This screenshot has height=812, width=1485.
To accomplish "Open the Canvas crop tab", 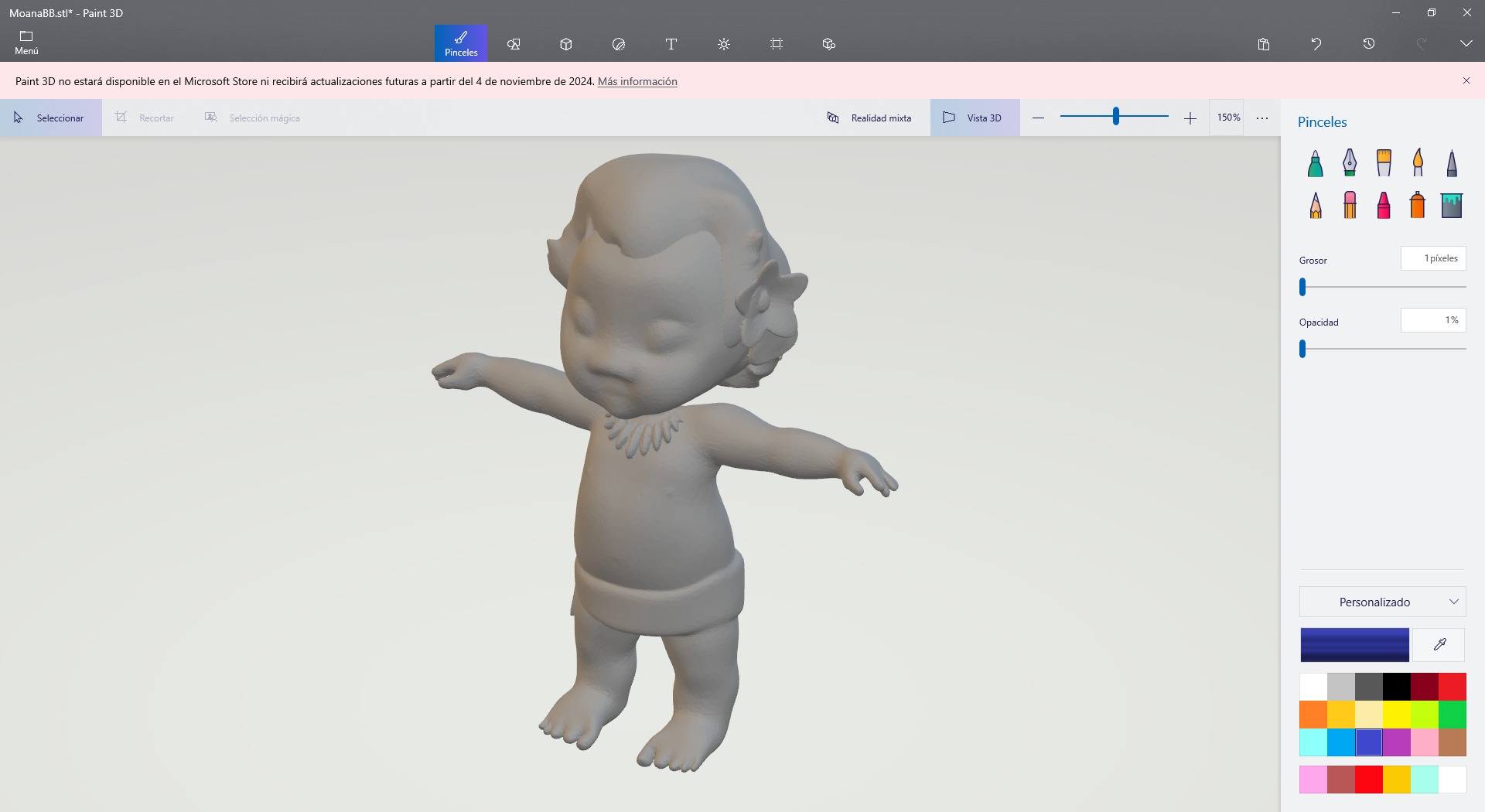I will 777,44.
